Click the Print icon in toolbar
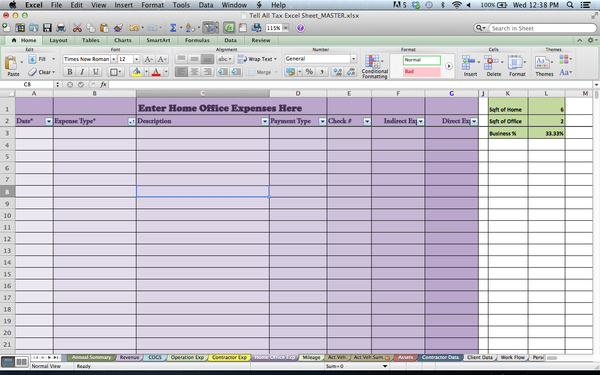Screen dimensions: 600x375 pos(61,28)
